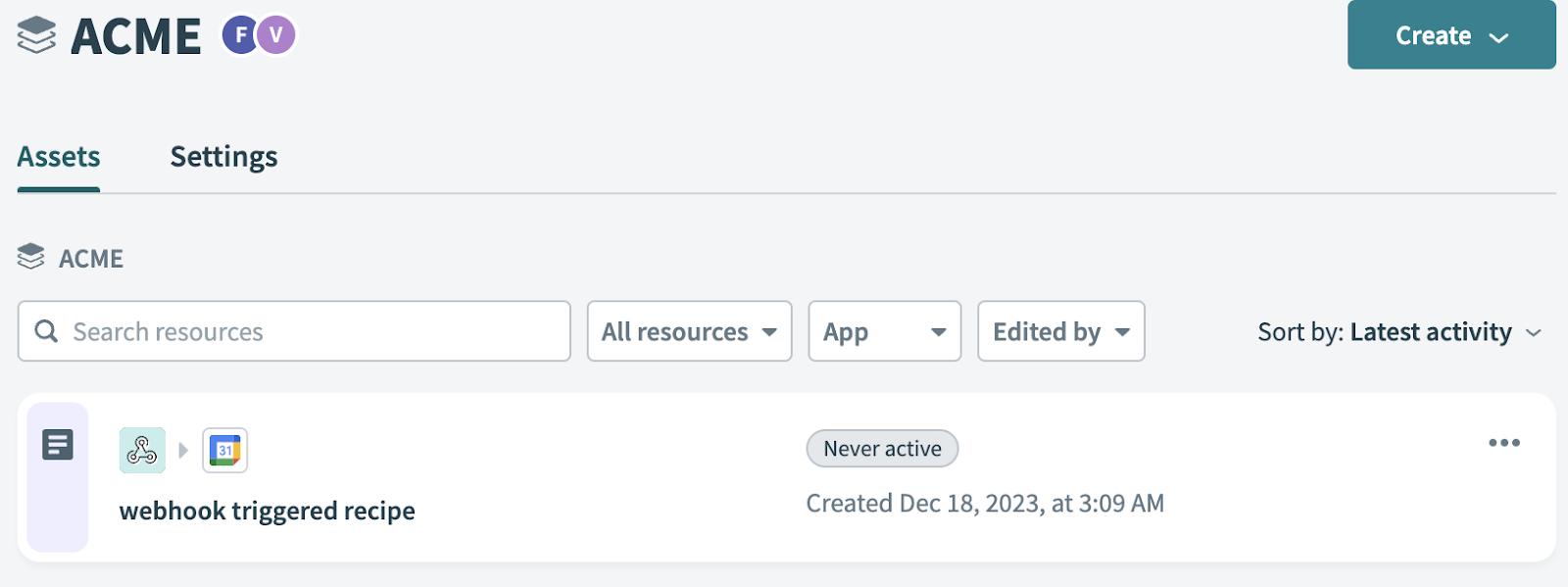The image size is (1568, 587).
Task: Open the webhook triggered recipe
Action: point(267,510)
